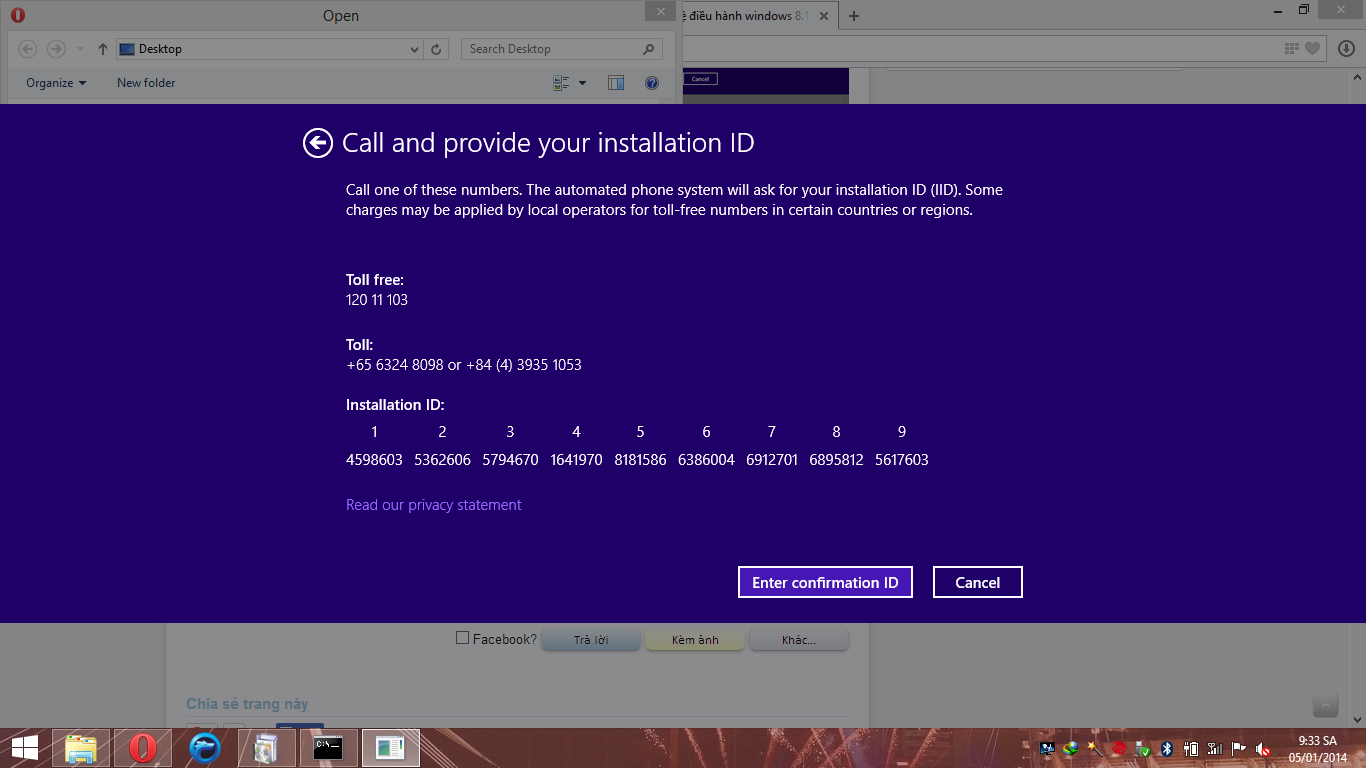
Task: Click the Trả lời button
Action: click(591, 640)
